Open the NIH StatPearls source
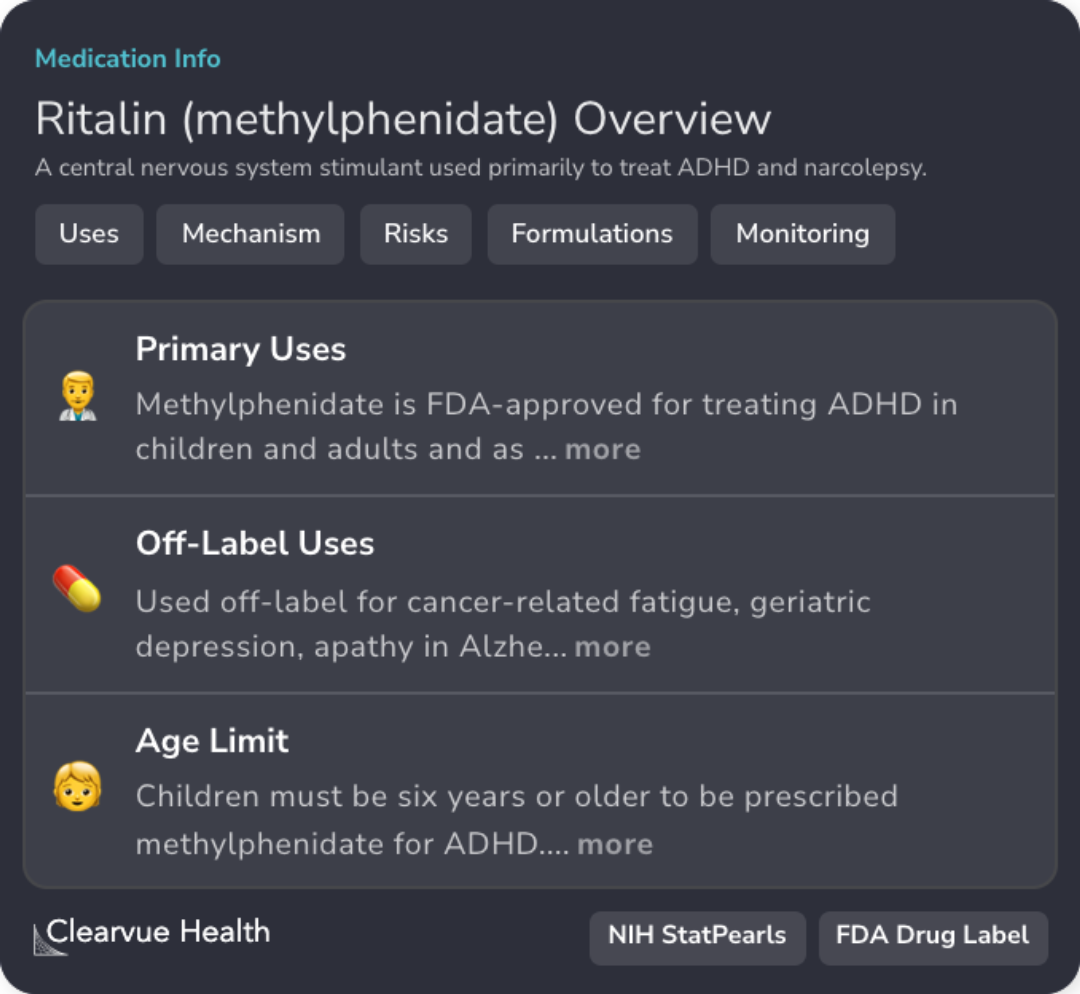Viewport: 1080px width, 994px height. 697,936
